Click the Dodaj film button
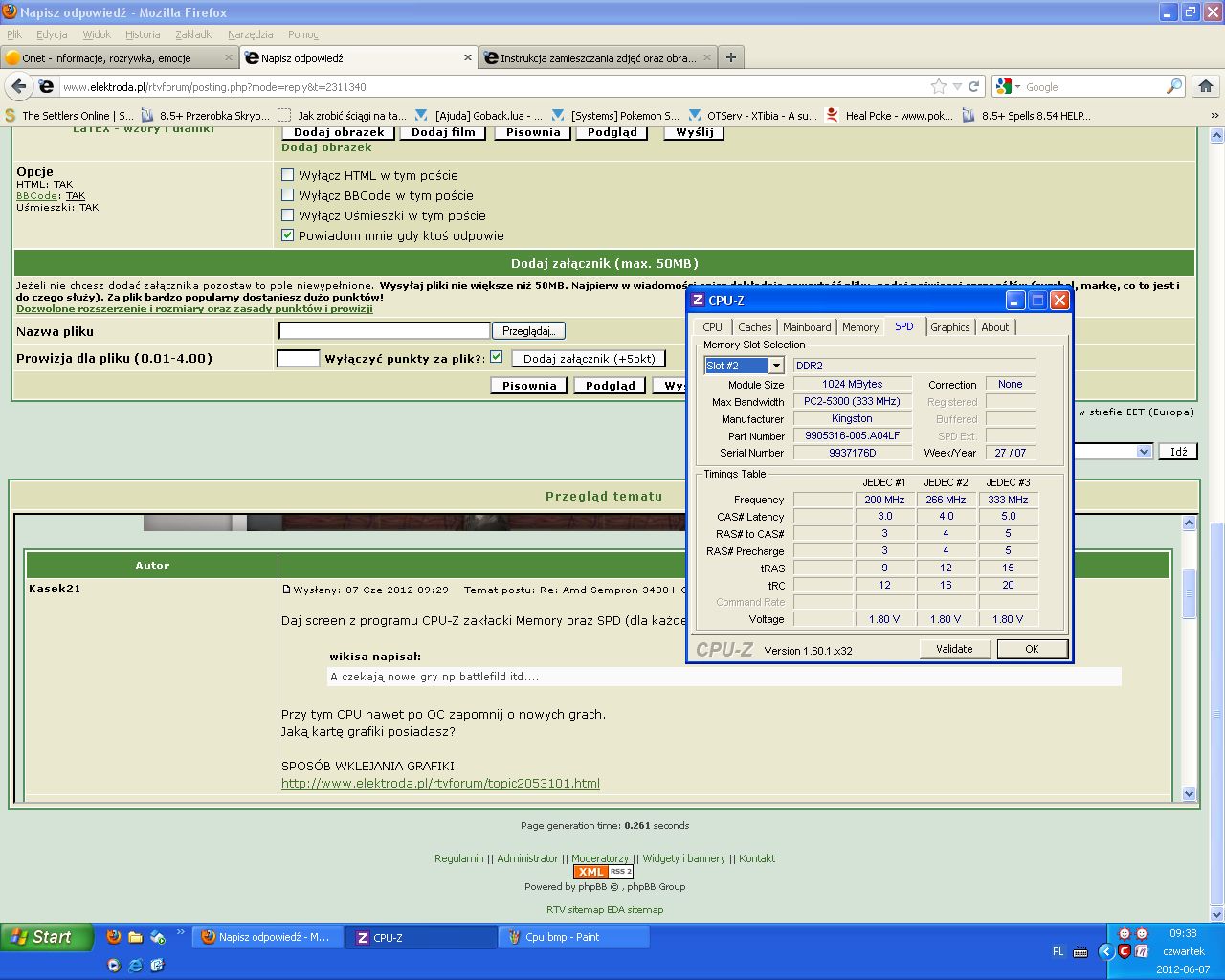The image size is (1225, 980). click(443, 132)
